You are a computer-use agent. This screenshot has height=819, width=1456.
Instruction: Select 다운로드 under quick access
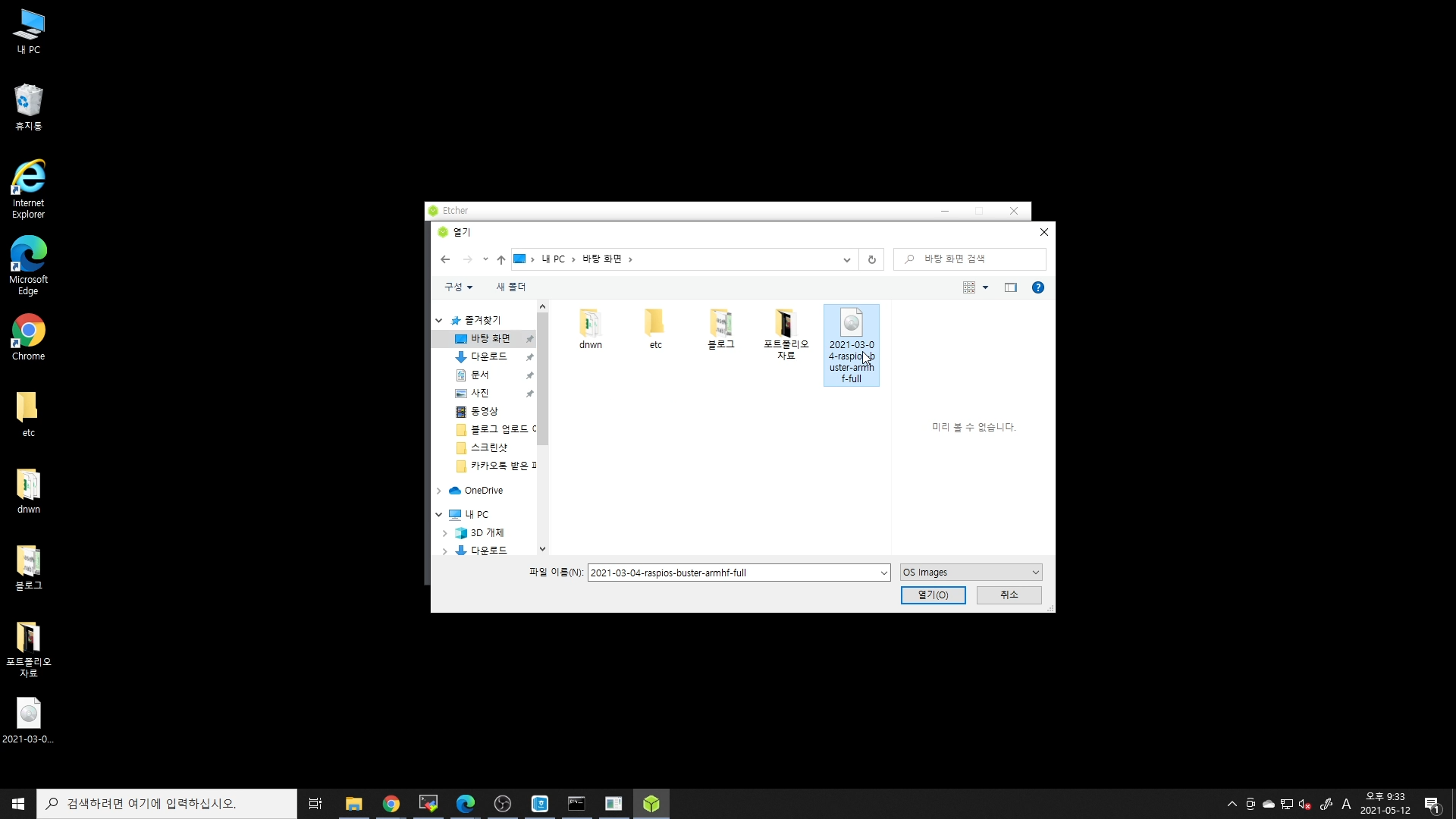[488, 356]
